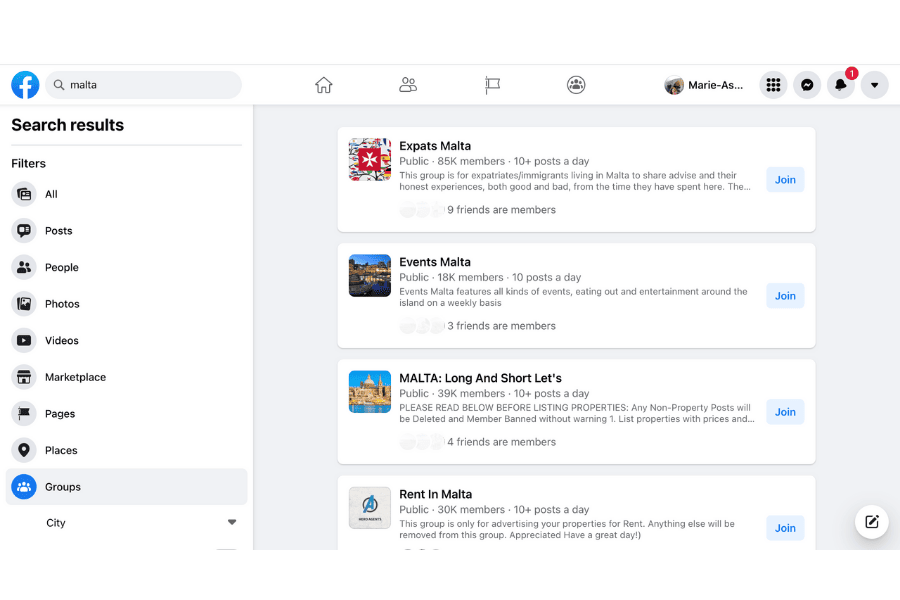Join MALTA: Long And Short Let's group

click(x=785, y=412)
